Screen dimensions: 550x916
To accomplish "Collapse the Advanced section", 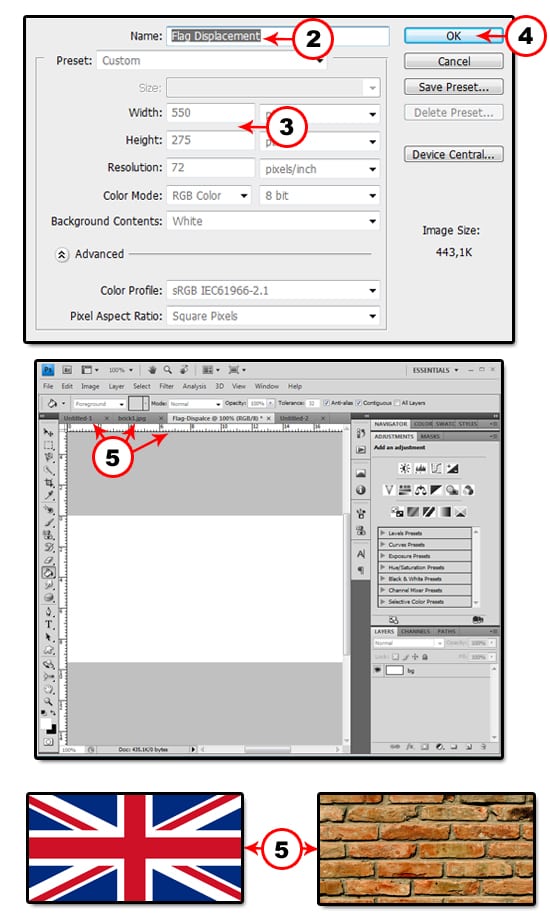I will click(62, 255).
